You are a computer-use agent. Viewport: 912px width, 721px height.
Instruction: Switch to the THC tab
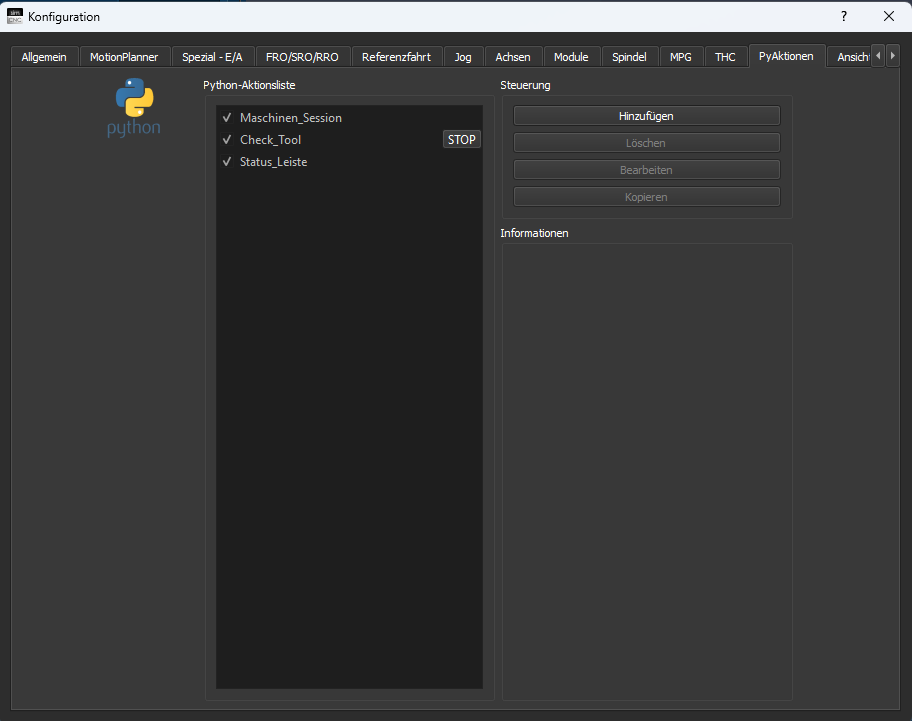[725, 57]
